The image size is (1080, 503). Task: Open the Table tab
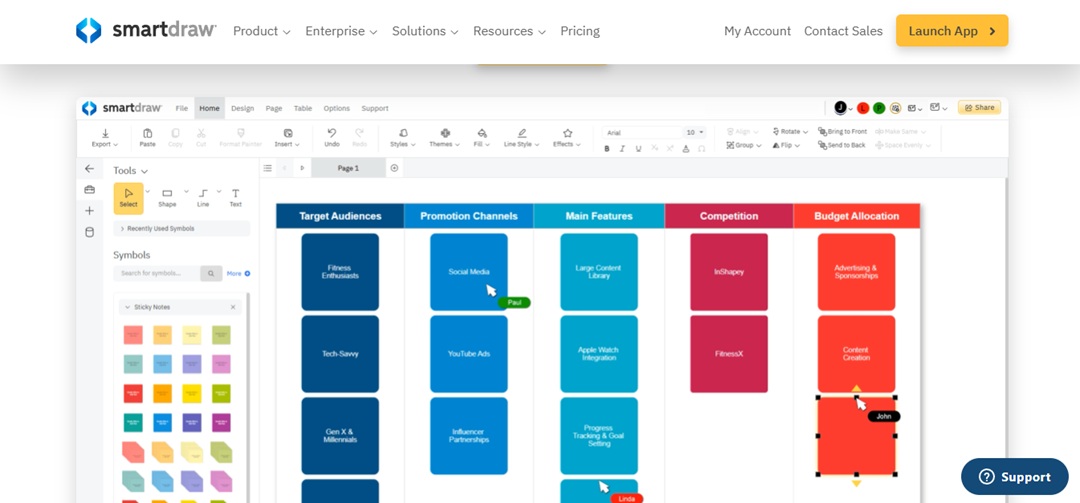[x=303, y=108]
